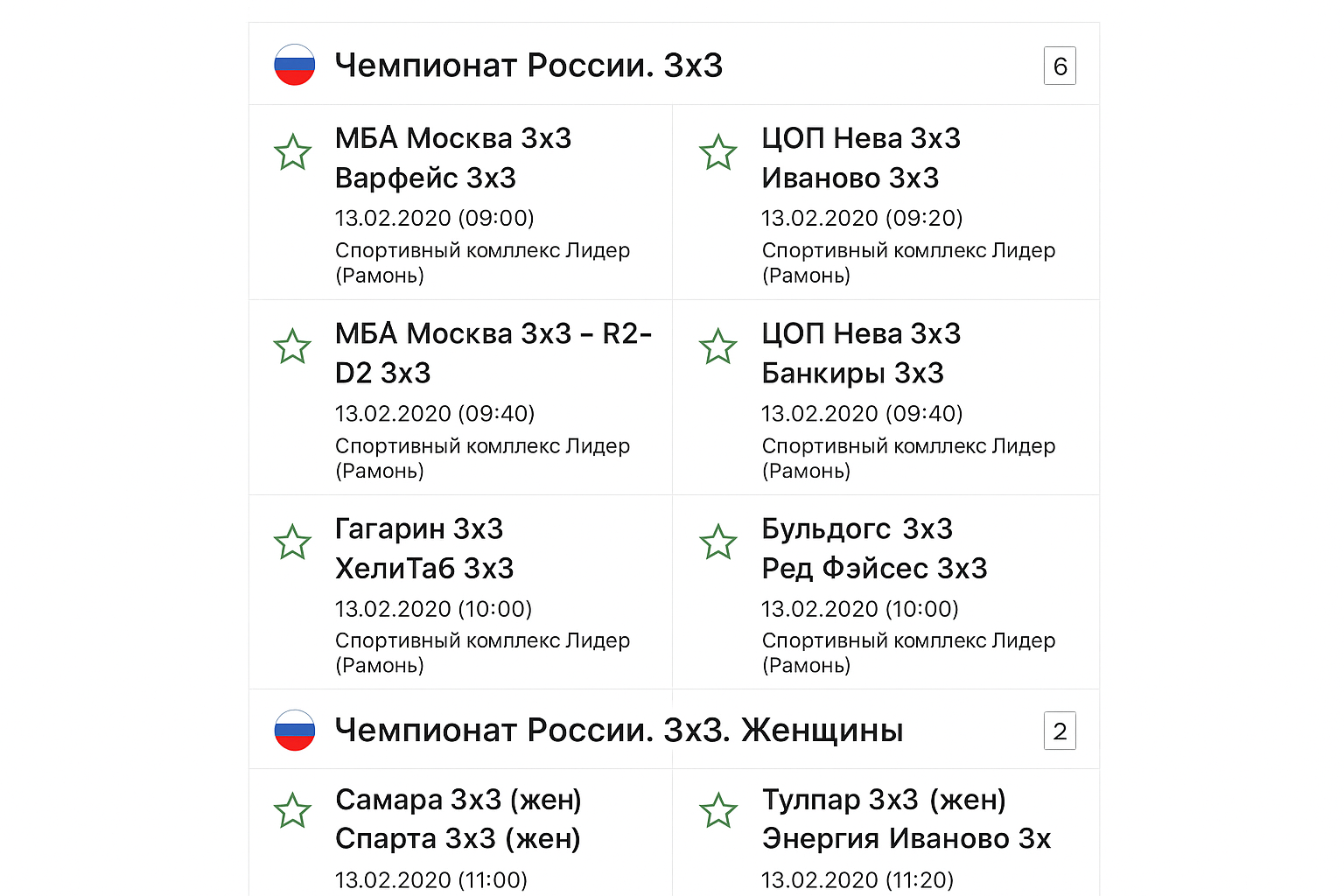Star the ЦОП Нева vs Банкиры match
Viewport: 1344px width, 896px height.
[718, 346]
